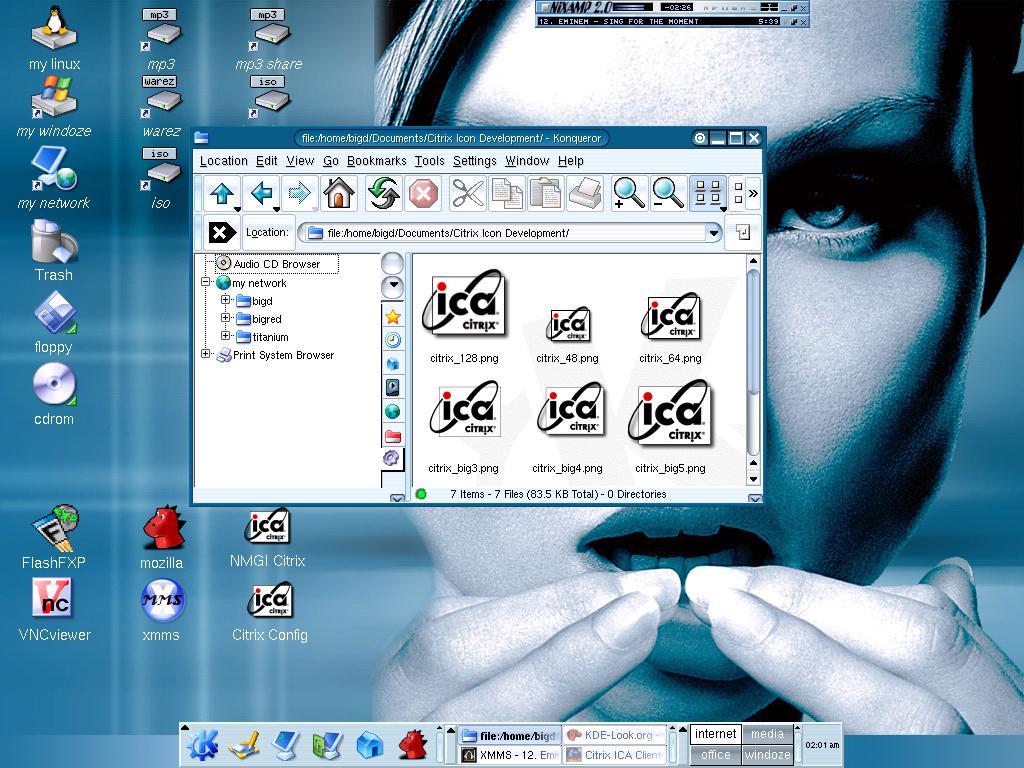Expand the bigd tree folder
The height and width of the screenshot is (768, 1024).
pos(225,300)
